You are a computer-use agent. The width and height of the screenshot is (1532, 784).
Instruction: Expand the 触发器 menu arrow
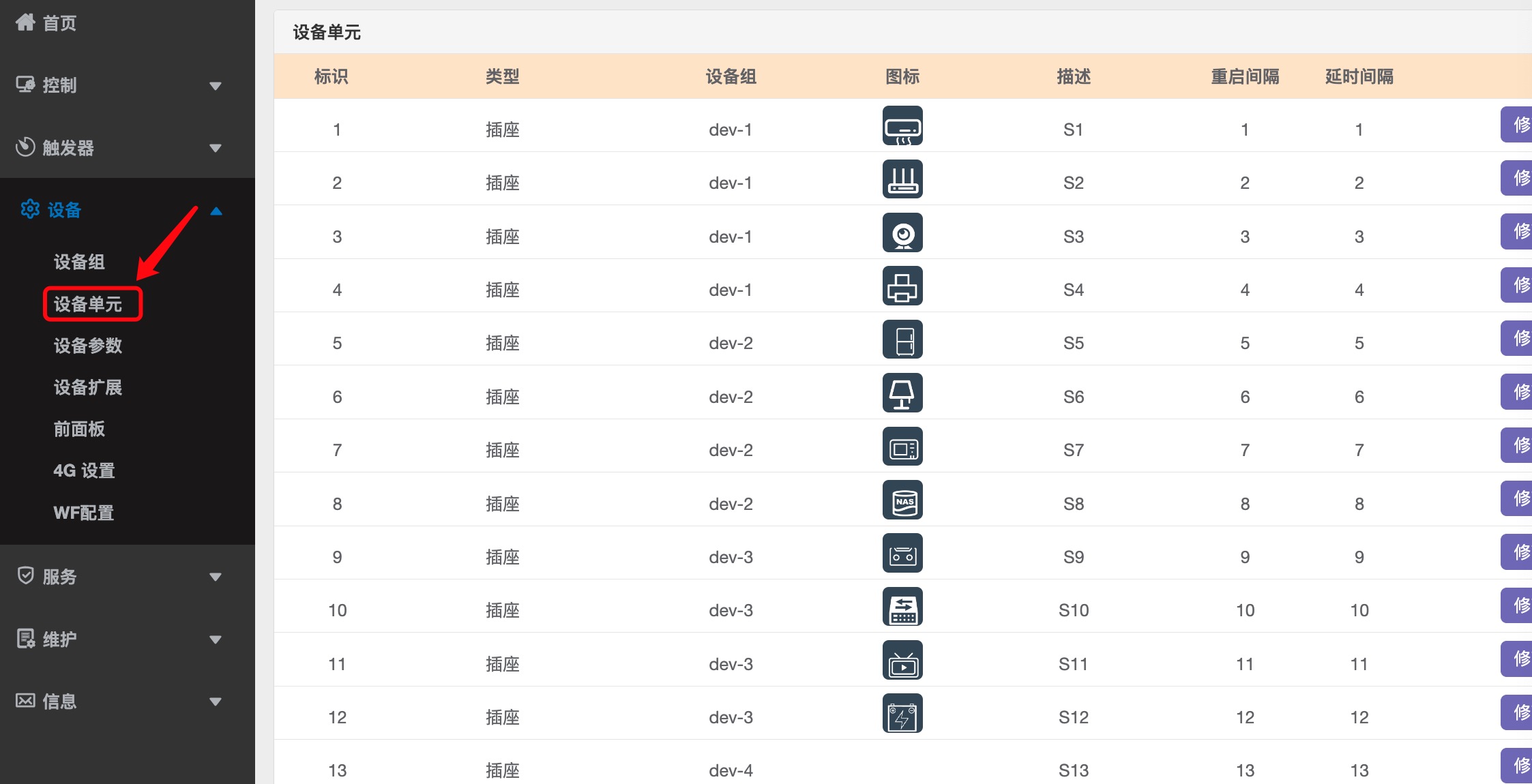click(x=216, y=148)
